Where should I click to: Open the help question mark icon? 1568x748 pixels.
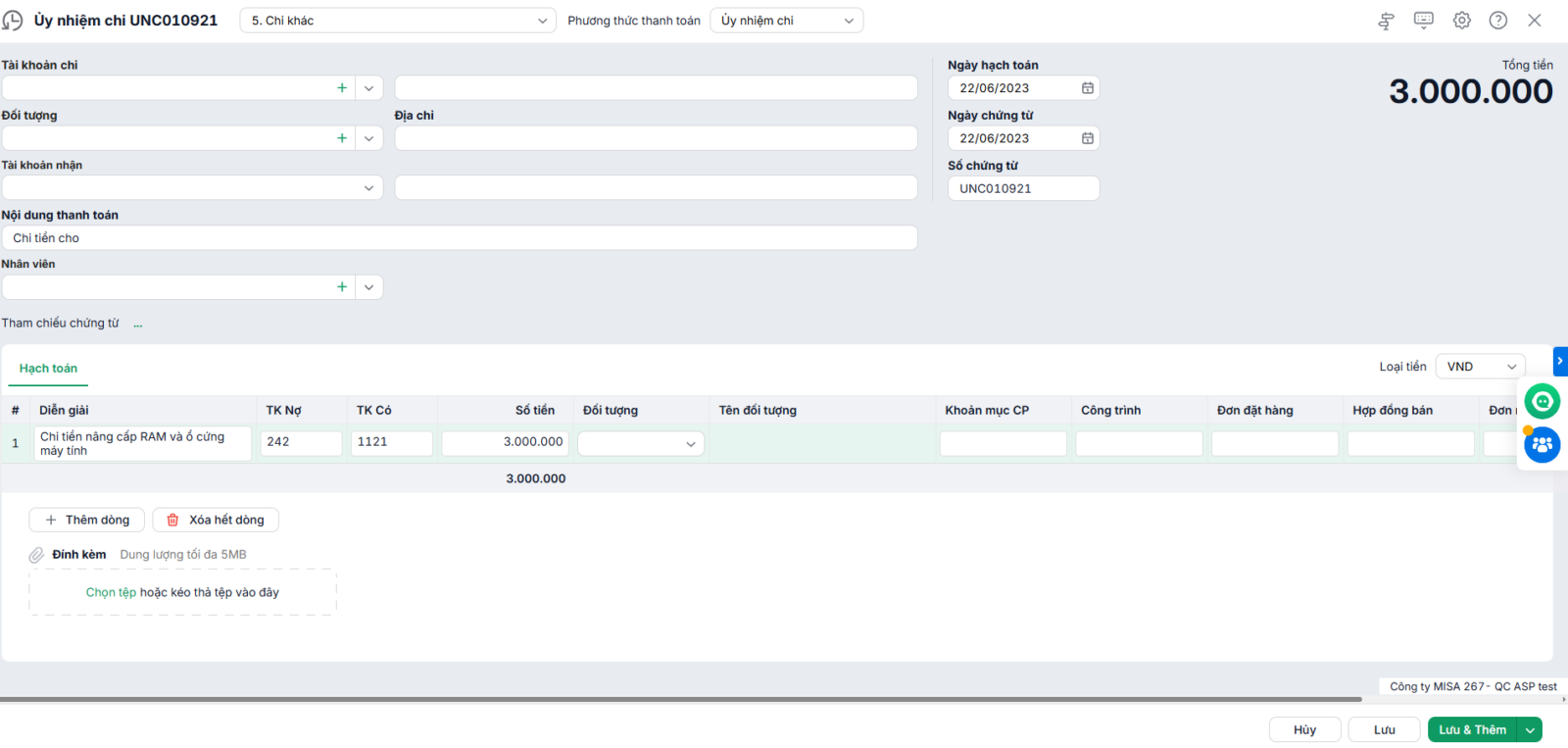1498,21
